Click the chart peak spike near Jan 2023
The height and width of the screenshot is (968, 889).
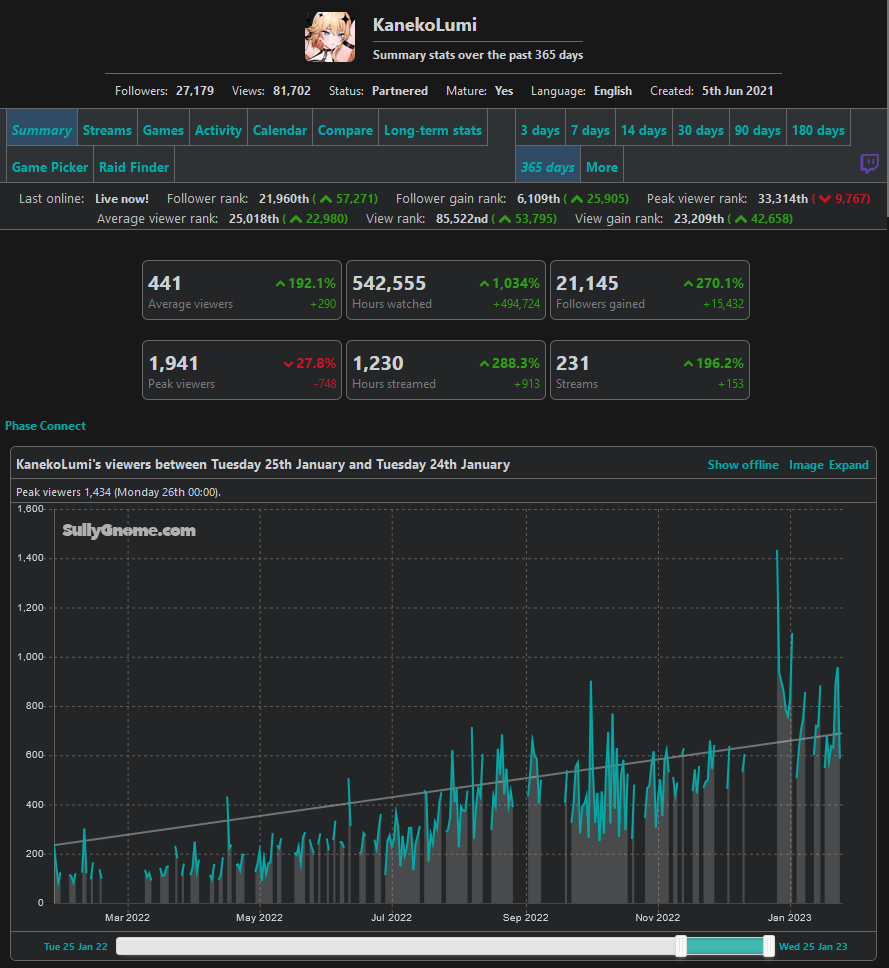point(777,551)
